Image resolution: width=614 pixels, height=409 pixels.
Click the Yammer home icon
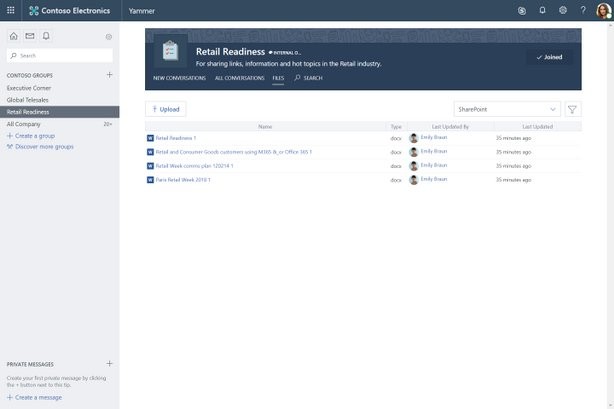(14, 36)
